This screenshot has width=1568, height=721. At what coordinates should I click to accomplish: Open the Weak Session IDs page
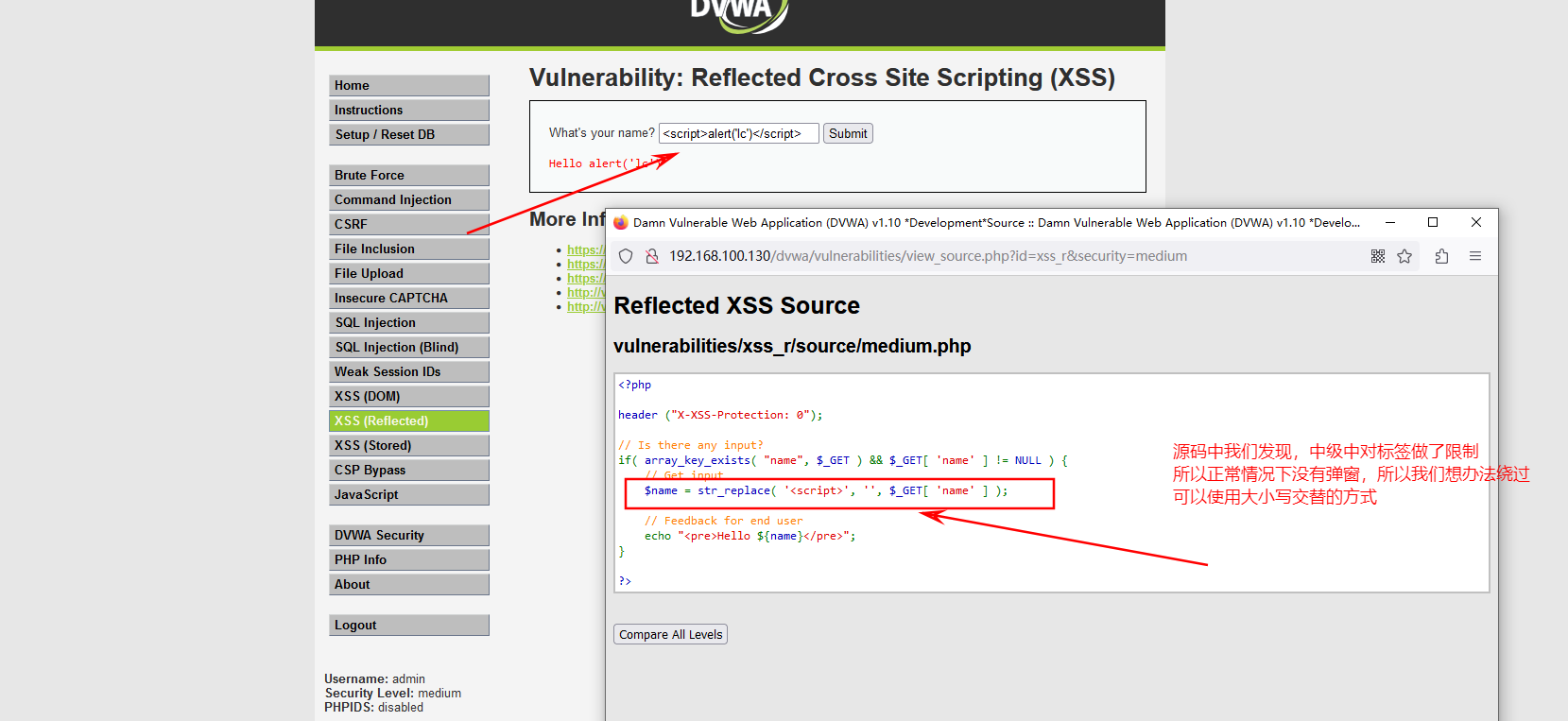click(409, 371)
